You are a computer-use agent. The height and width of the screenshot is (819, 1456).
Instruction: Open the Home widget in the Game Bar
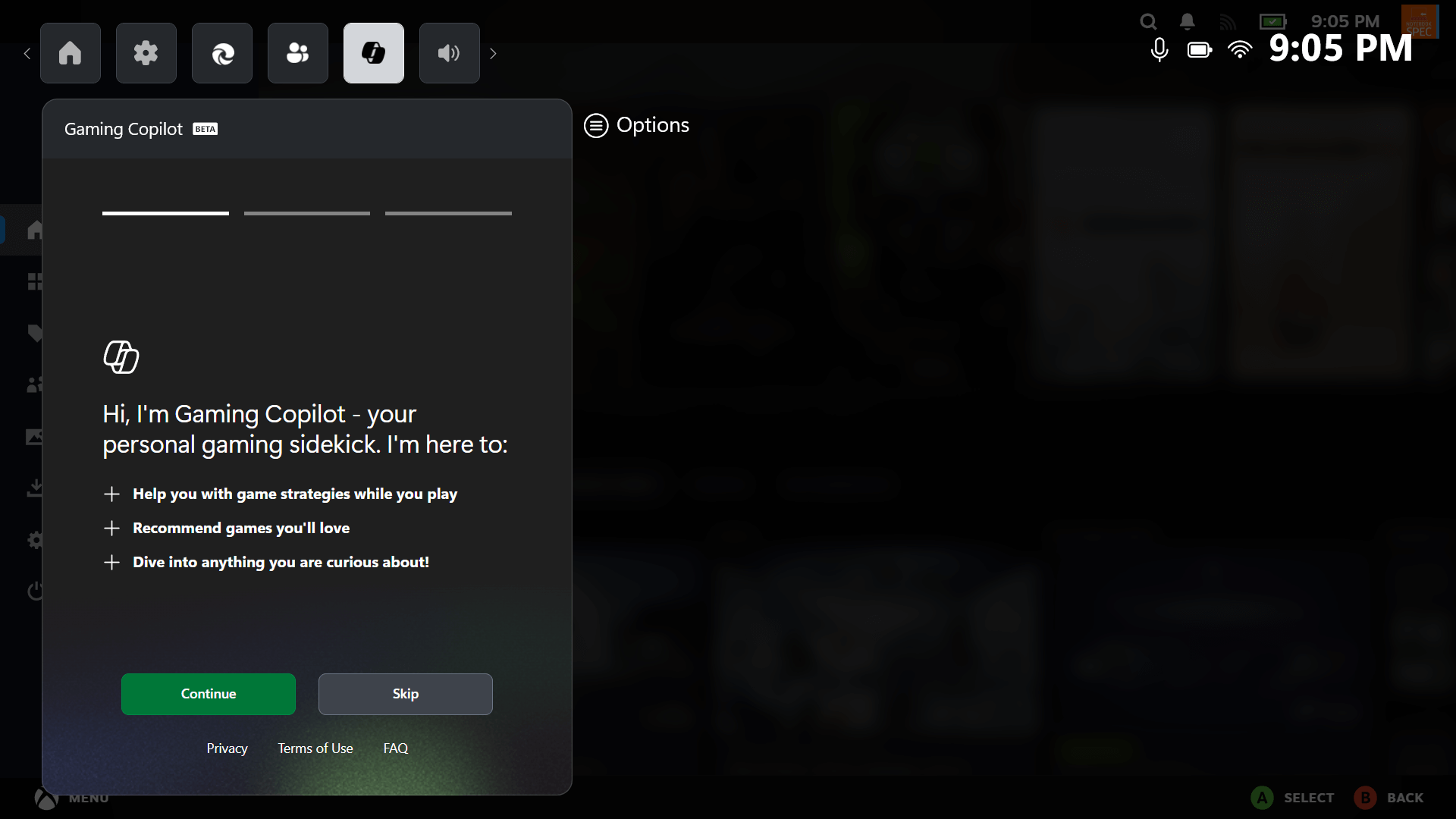click(71, 53)
